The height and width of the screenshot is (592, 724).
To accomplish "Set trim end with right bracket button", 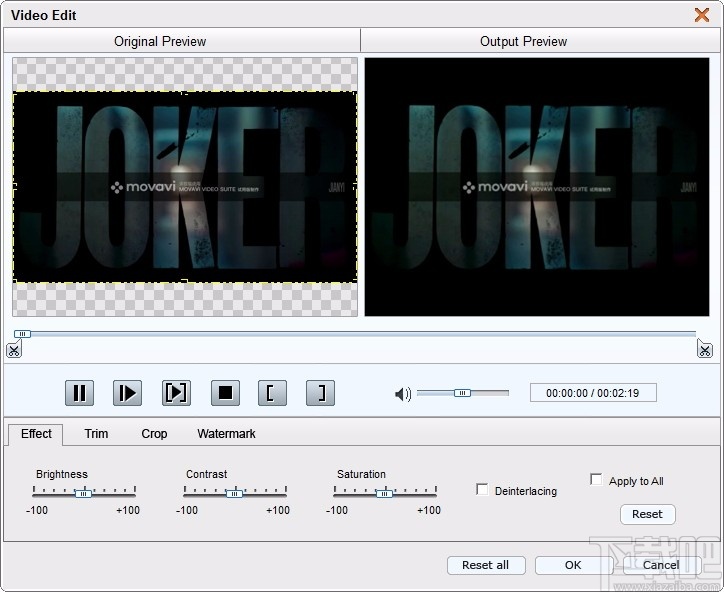I will coord(320,393).
